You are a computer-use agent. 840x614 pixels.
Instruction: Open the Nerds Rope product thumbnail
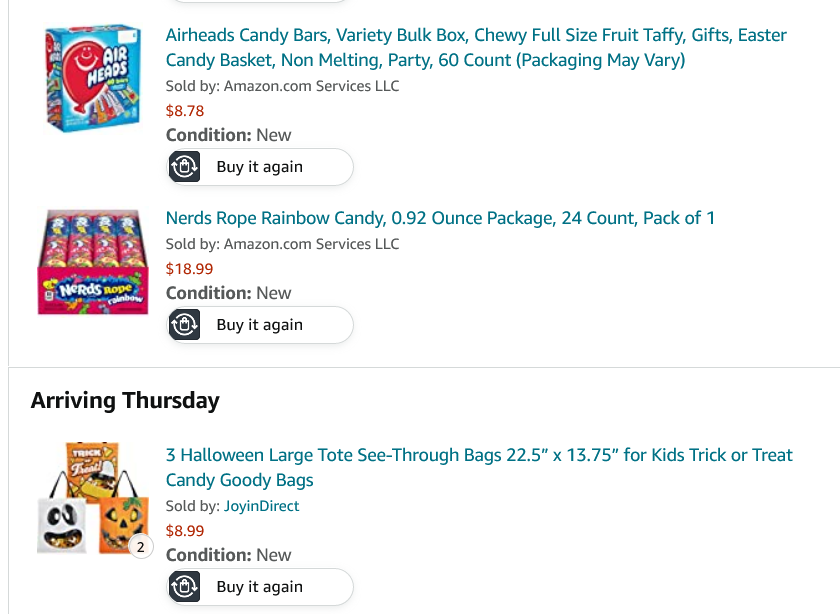(x=92, y=262)
